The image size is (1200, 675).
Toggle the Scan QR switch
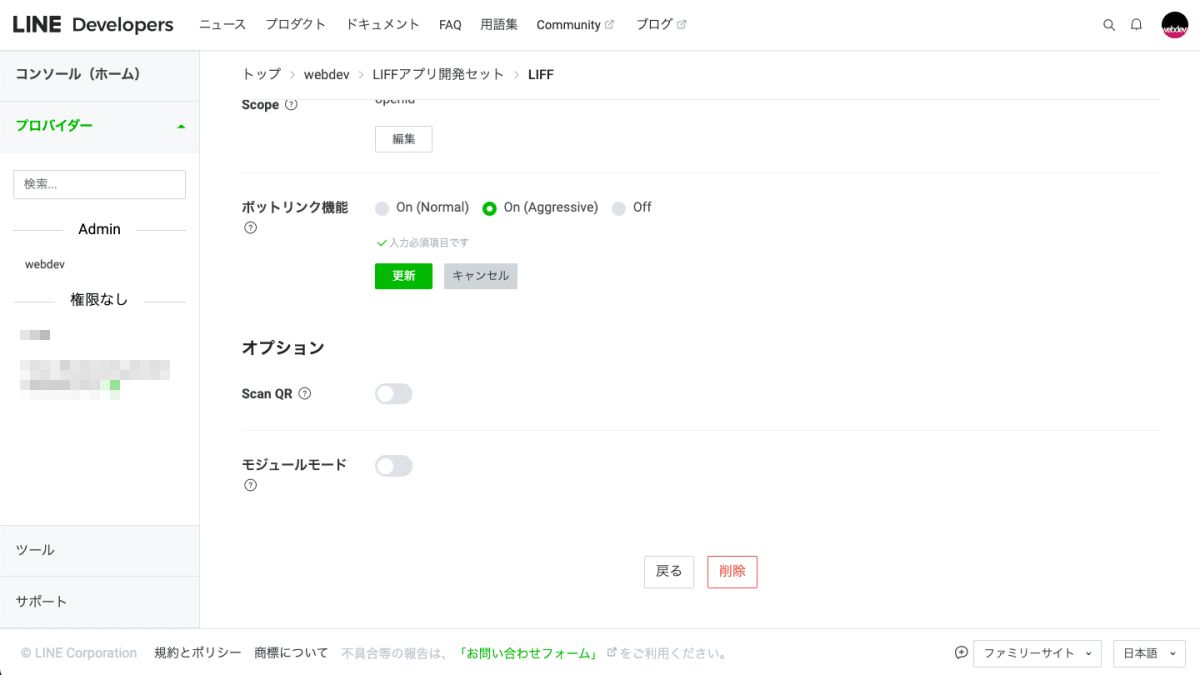[394, 394]
